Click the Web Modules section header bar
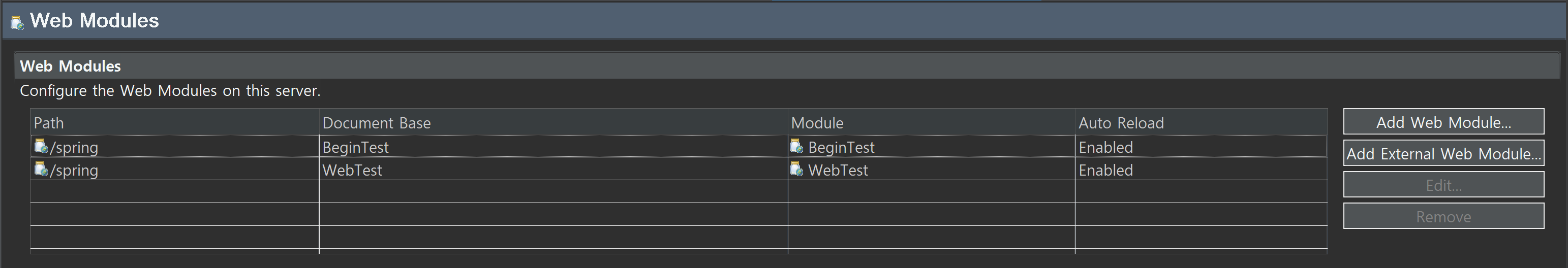Viewport: 1568px width, 268px height. coord(787,65)
